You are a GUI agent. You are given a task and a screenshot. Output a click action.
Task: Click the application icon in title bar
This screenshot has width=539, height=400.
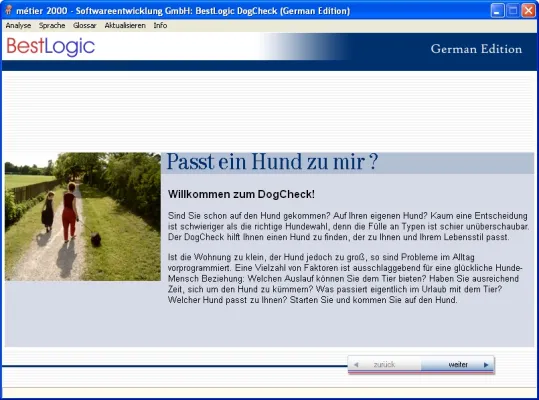click(x=9, y=10)
